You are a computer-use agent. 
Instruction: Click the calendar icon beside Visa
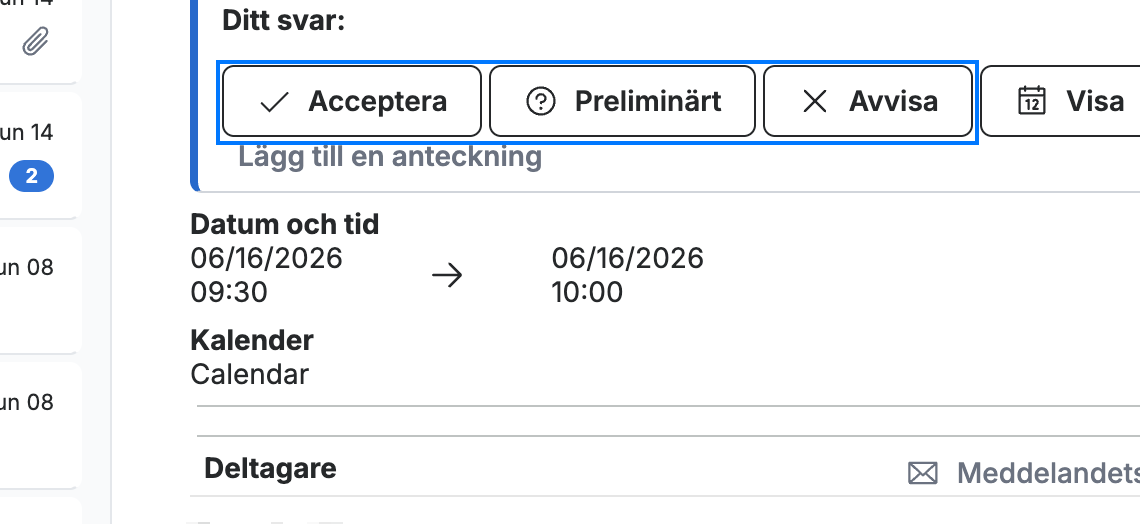tap(1032, 101)
